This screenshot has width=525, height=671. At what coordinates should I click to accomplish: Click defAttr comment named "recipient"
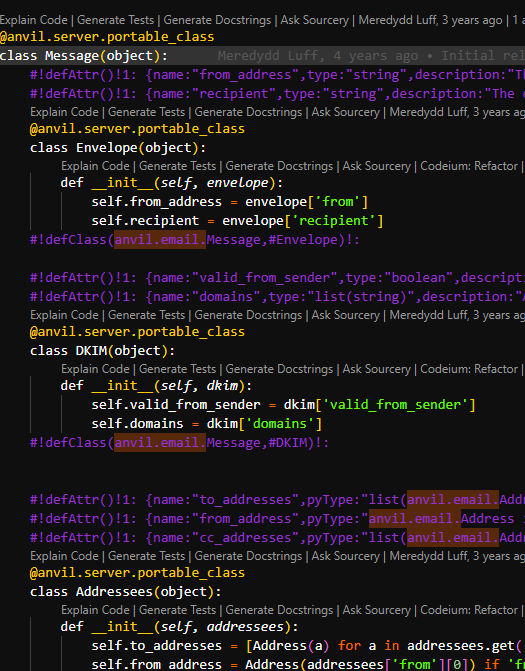(x=277, y=94)
